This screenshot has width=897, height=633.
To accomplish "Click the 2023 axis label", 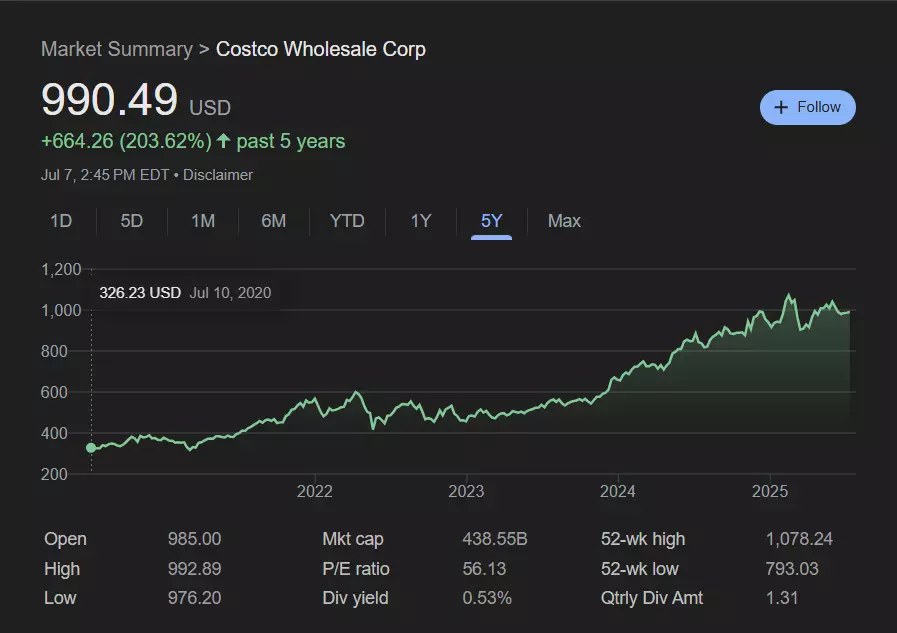I will pyautogui.click(x=466, y=491).
